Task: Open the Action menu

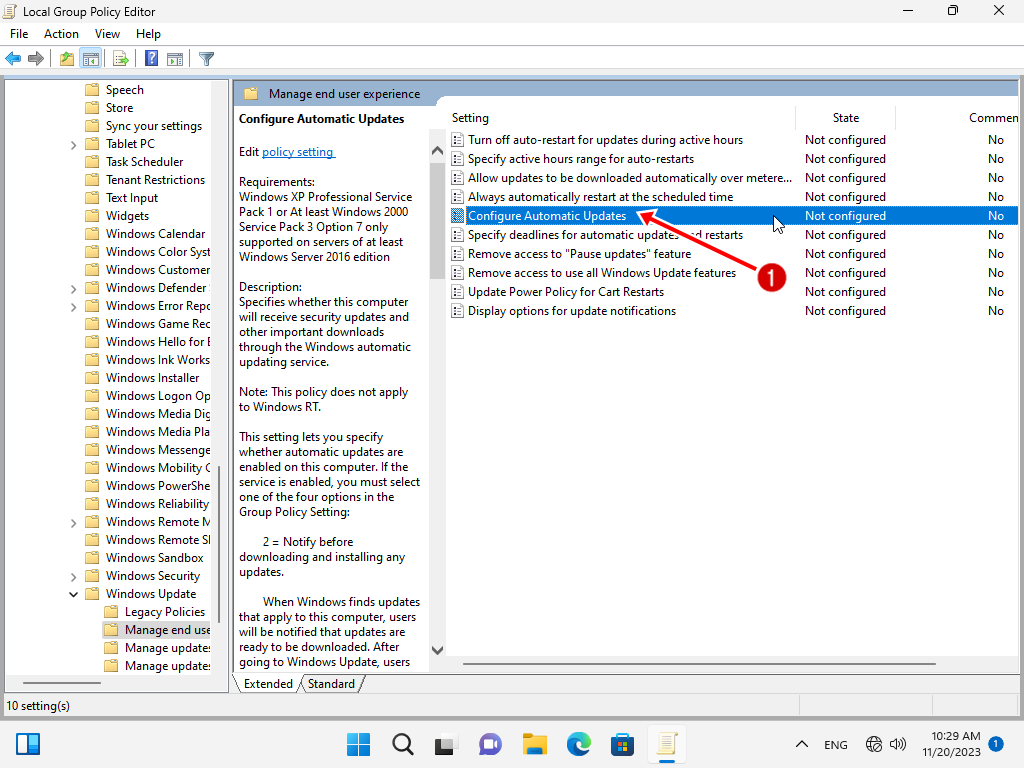Action: pos(61,34)
